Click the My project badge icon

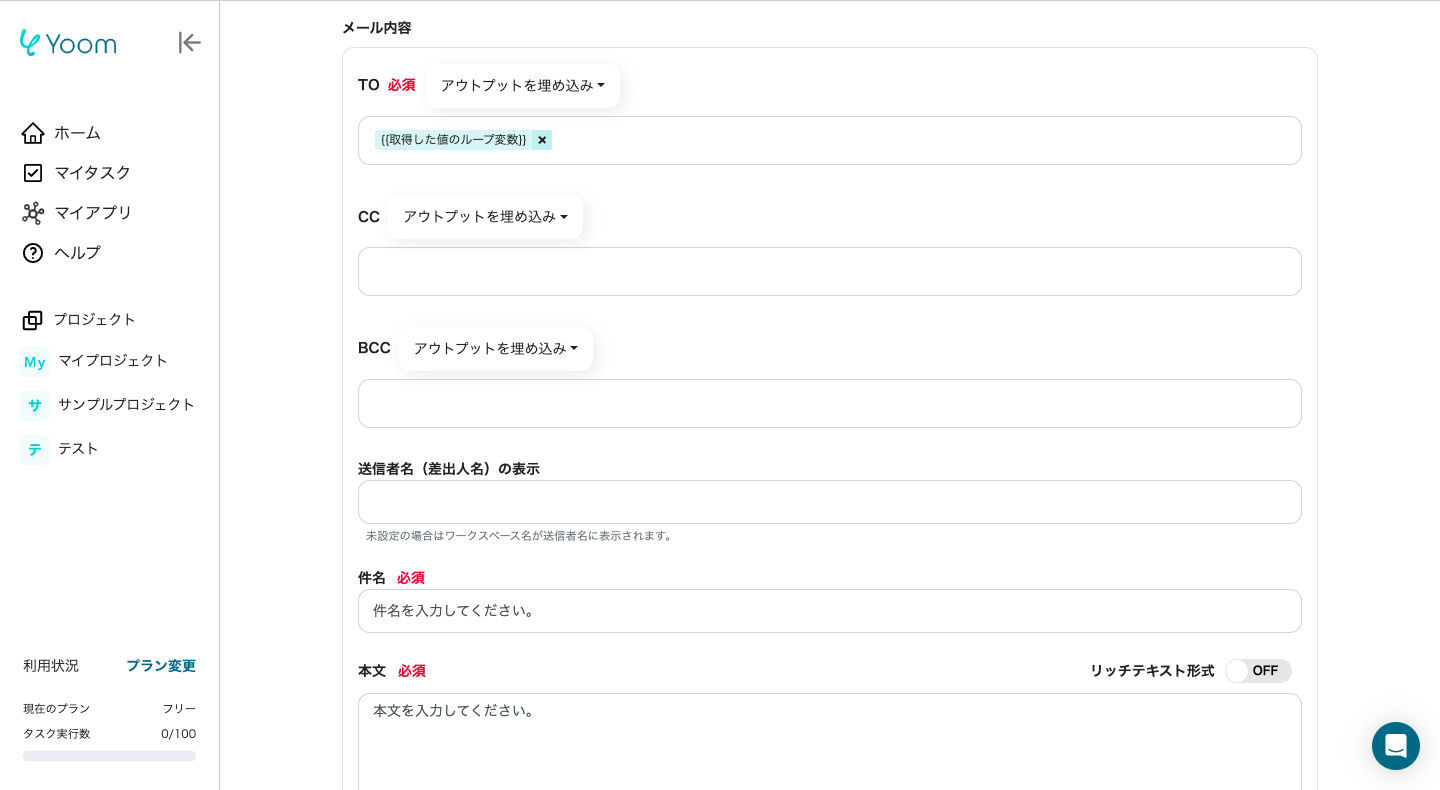(35, 361)
